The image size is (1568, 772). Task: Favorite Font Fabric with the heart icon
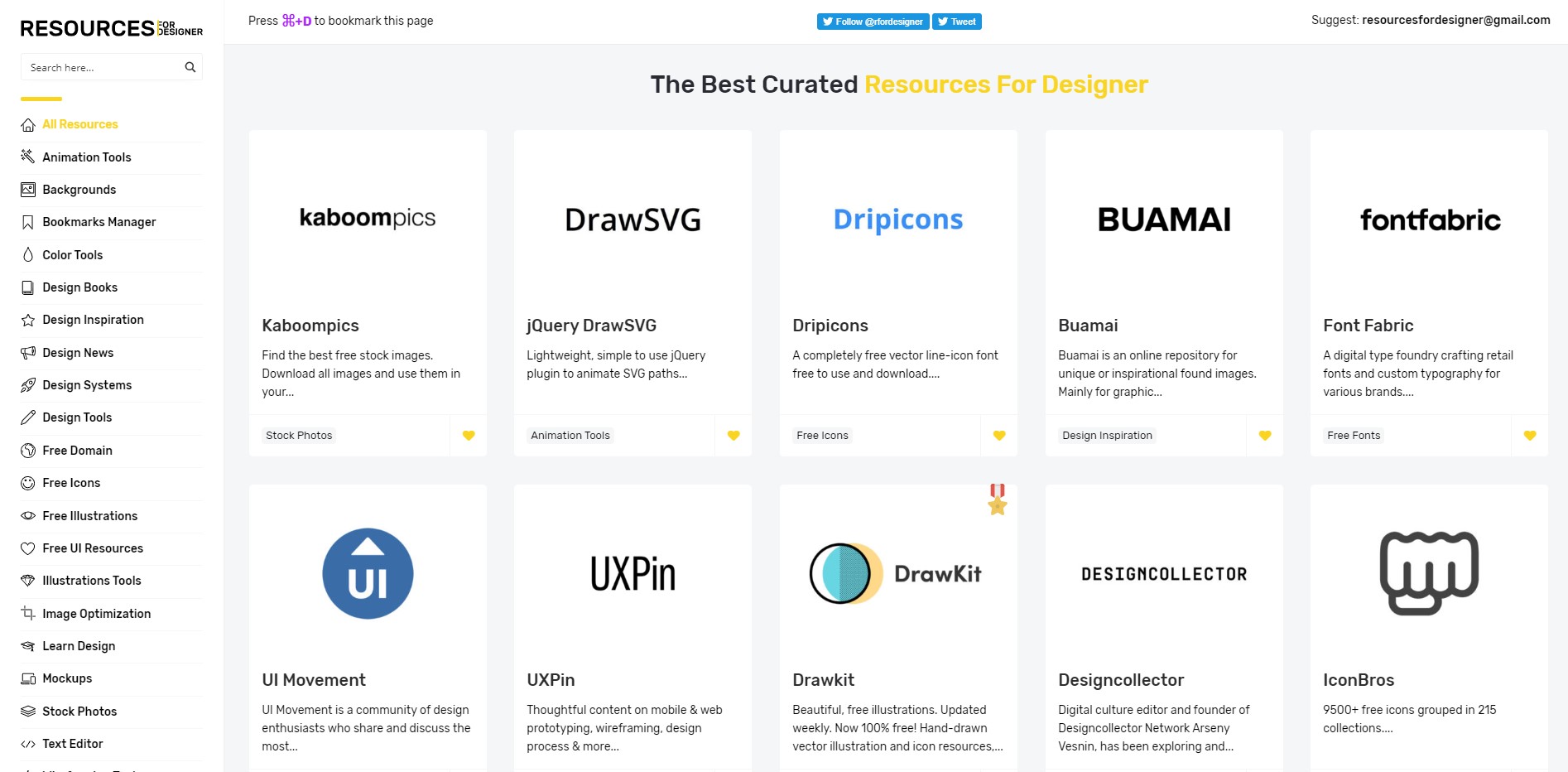(1530, 436)
